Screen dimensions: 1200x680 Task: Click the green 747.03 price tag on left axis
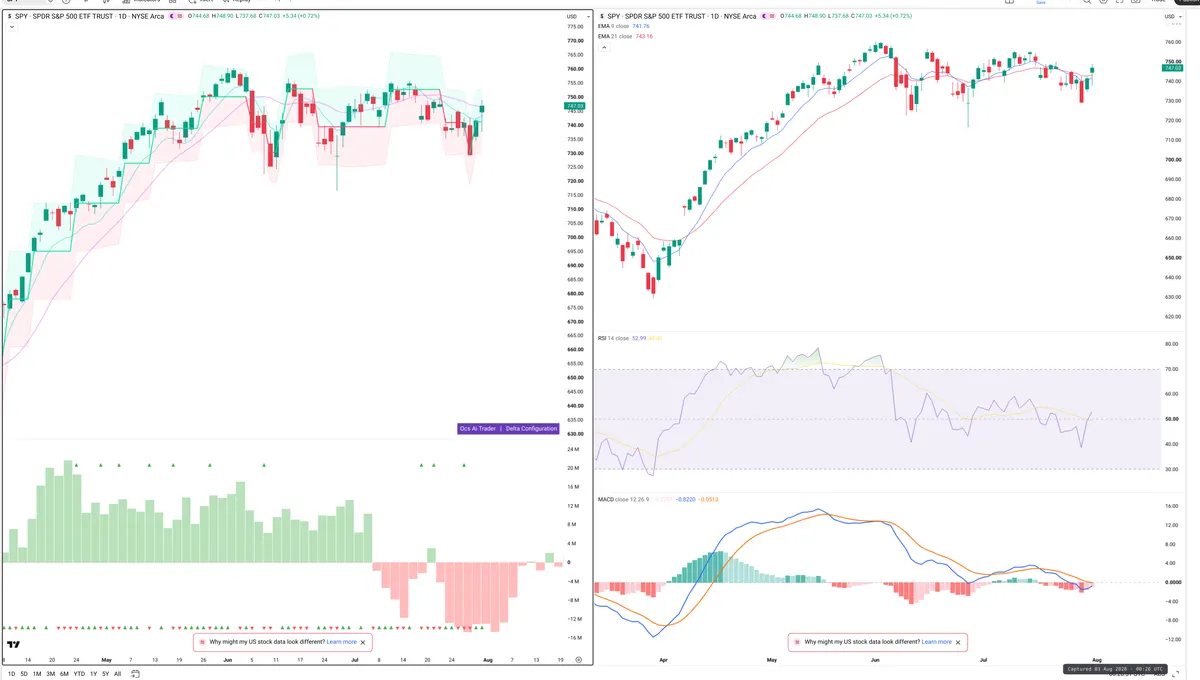point(574,106)
